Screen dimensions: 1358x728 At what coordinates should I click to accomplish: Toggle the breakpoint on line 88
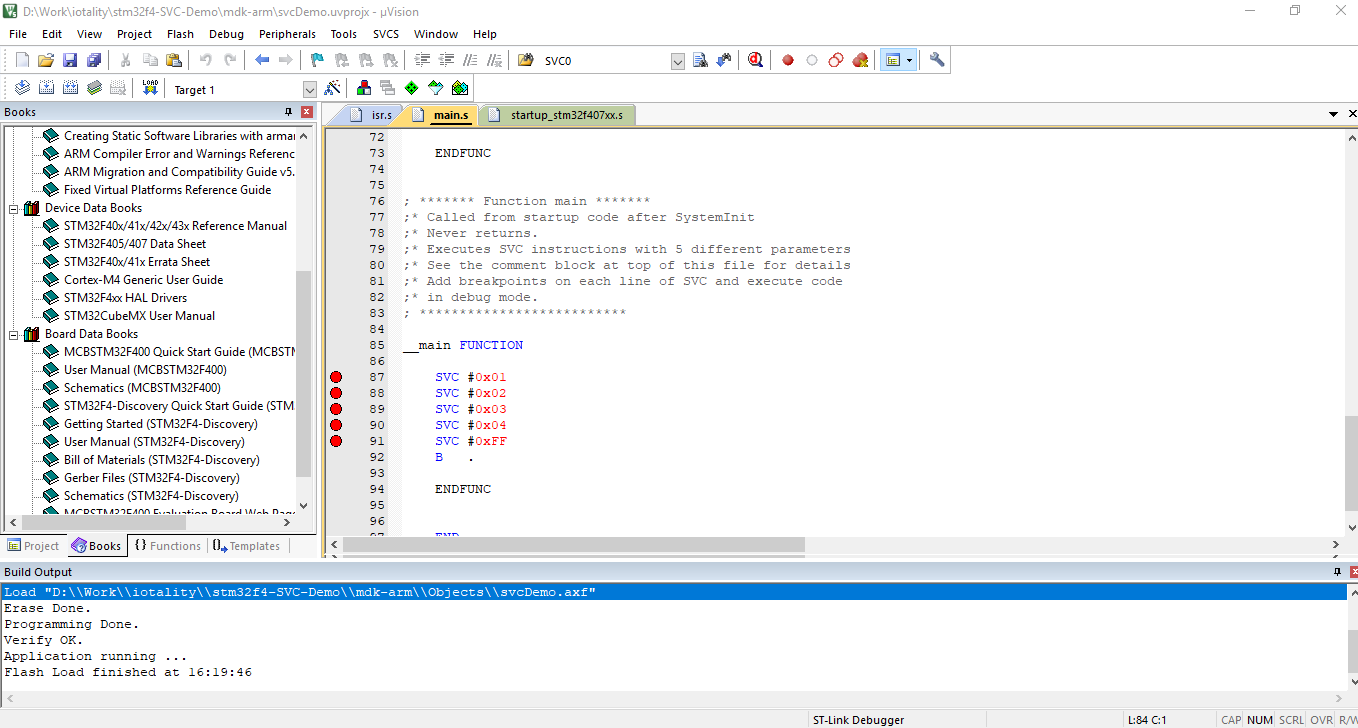pyautogui.click(x=336, y=393)
